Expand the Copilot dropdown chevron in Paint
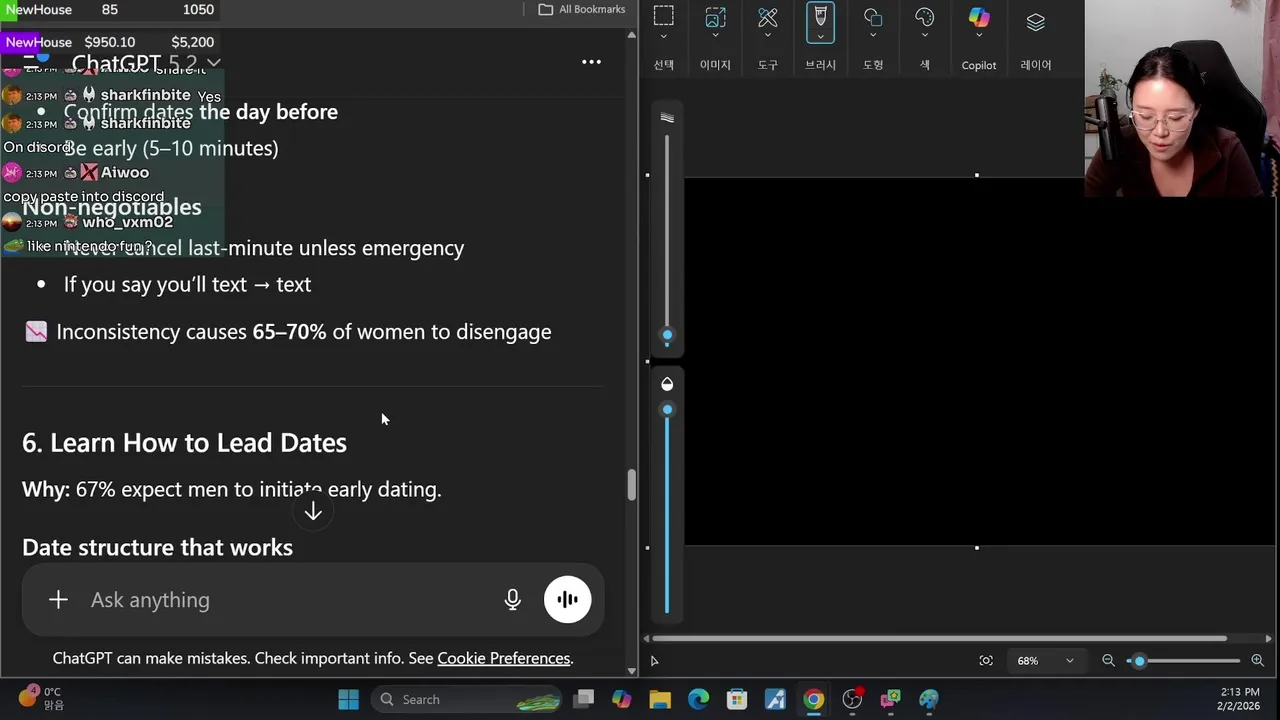 [979, 37]
